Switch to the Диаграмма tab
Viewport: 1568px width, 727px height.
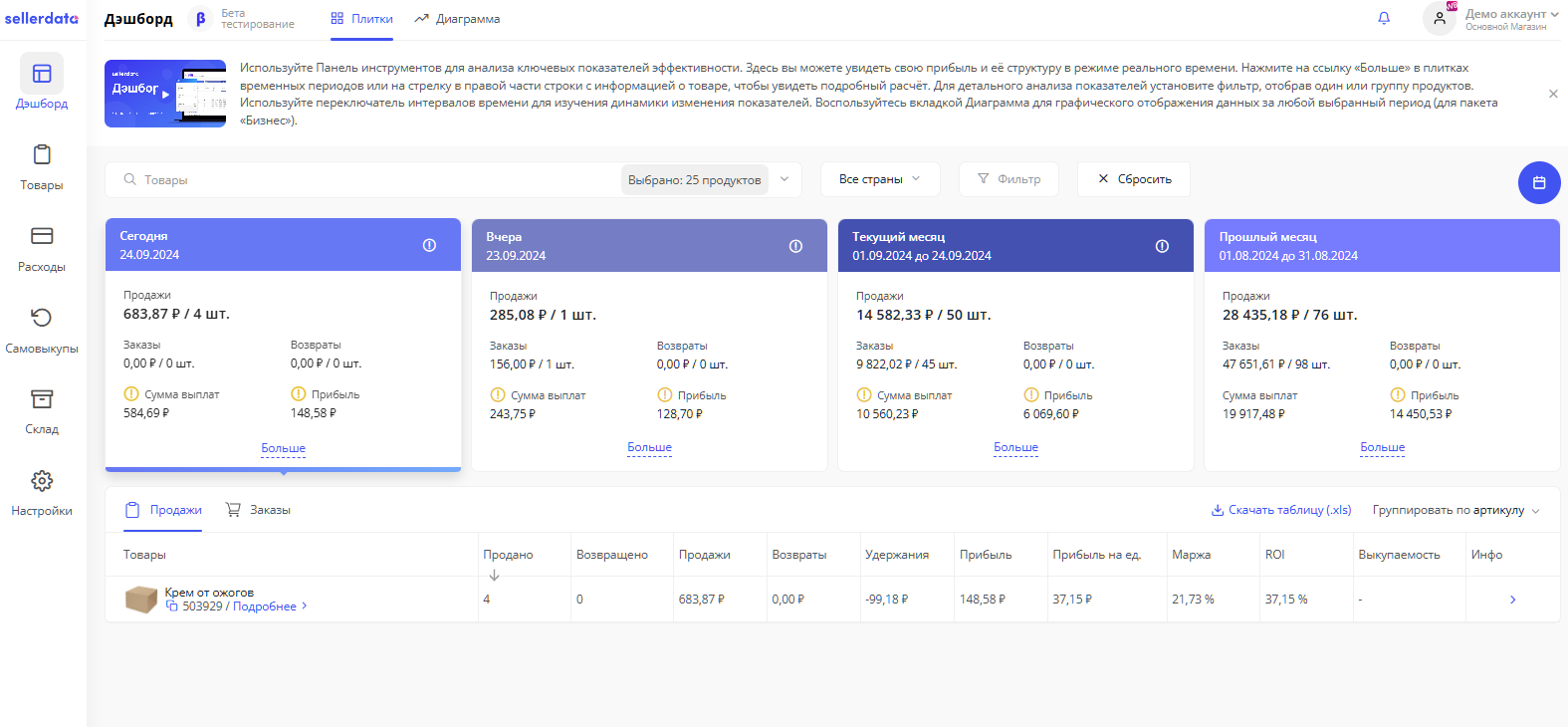(457, 19)
